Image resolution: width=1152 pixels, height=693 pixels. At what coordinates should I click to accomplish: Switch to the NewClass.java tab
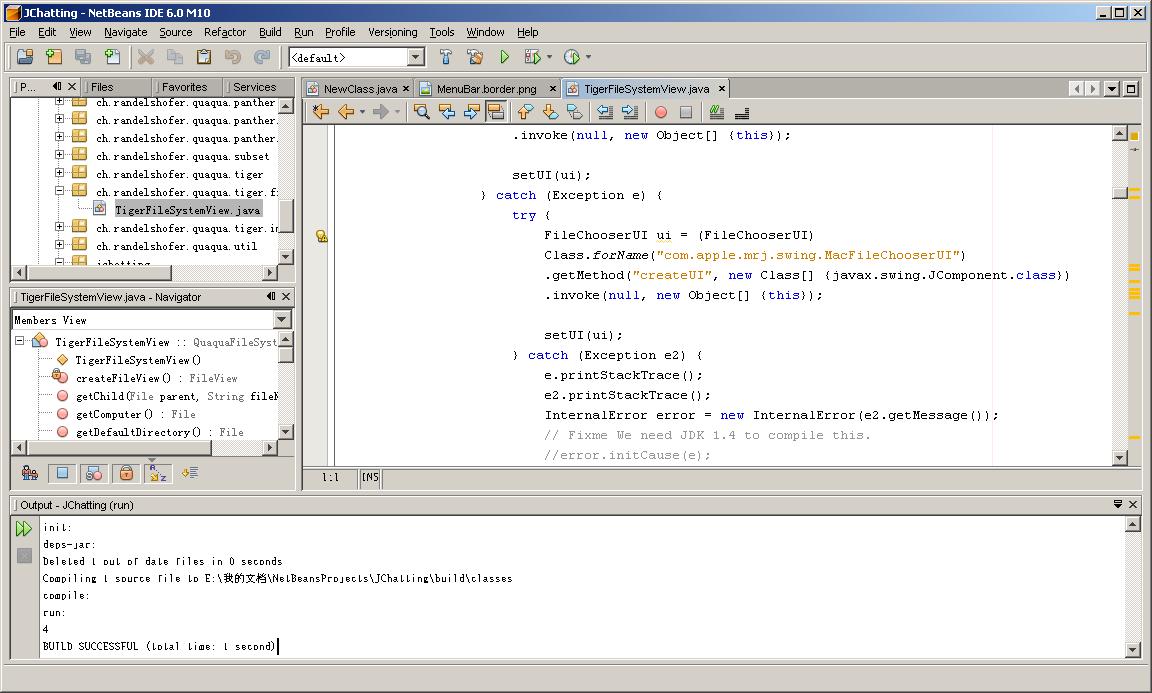point(360,89)
